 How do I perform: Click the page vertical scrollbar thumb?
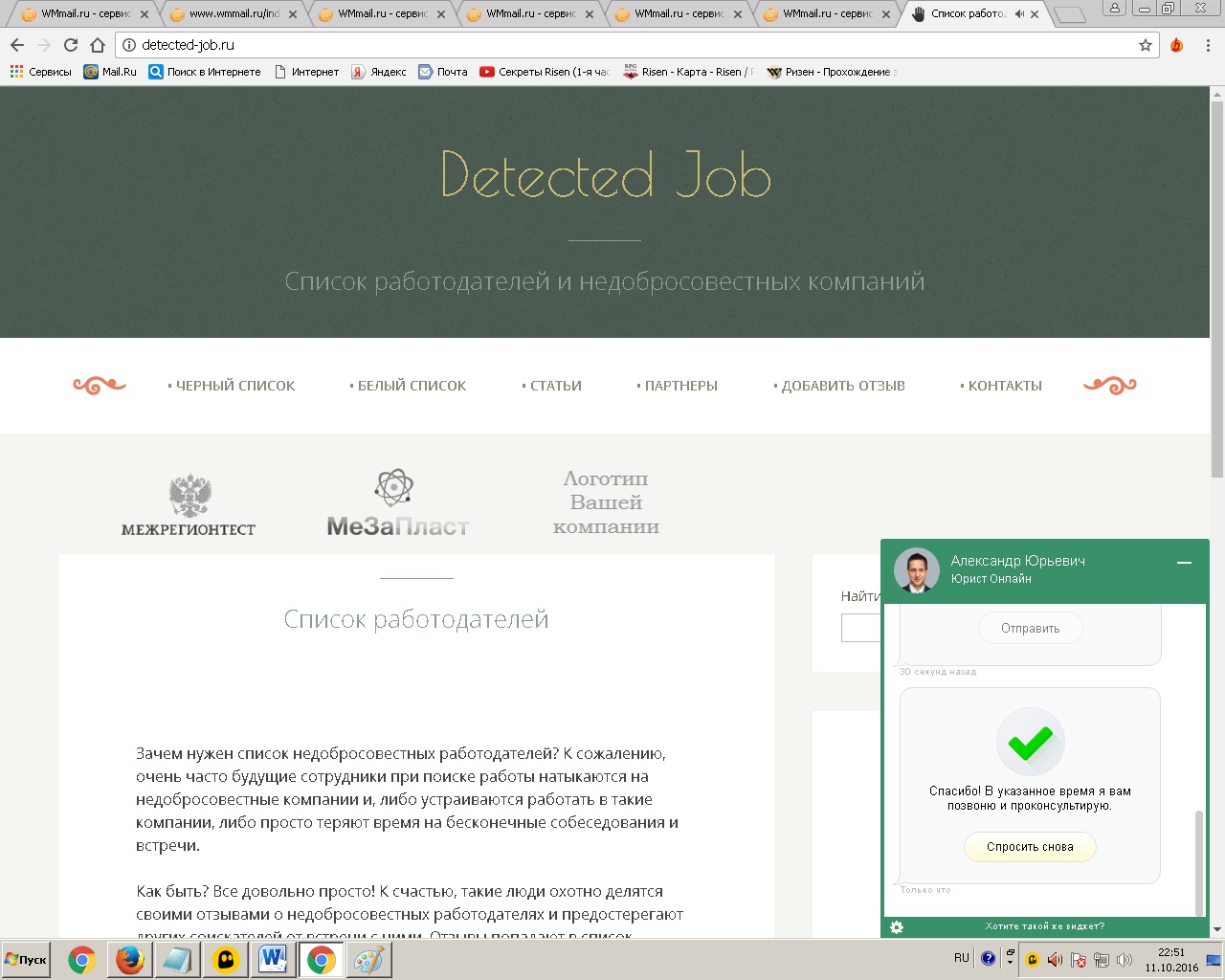(x=1217, y=289)
